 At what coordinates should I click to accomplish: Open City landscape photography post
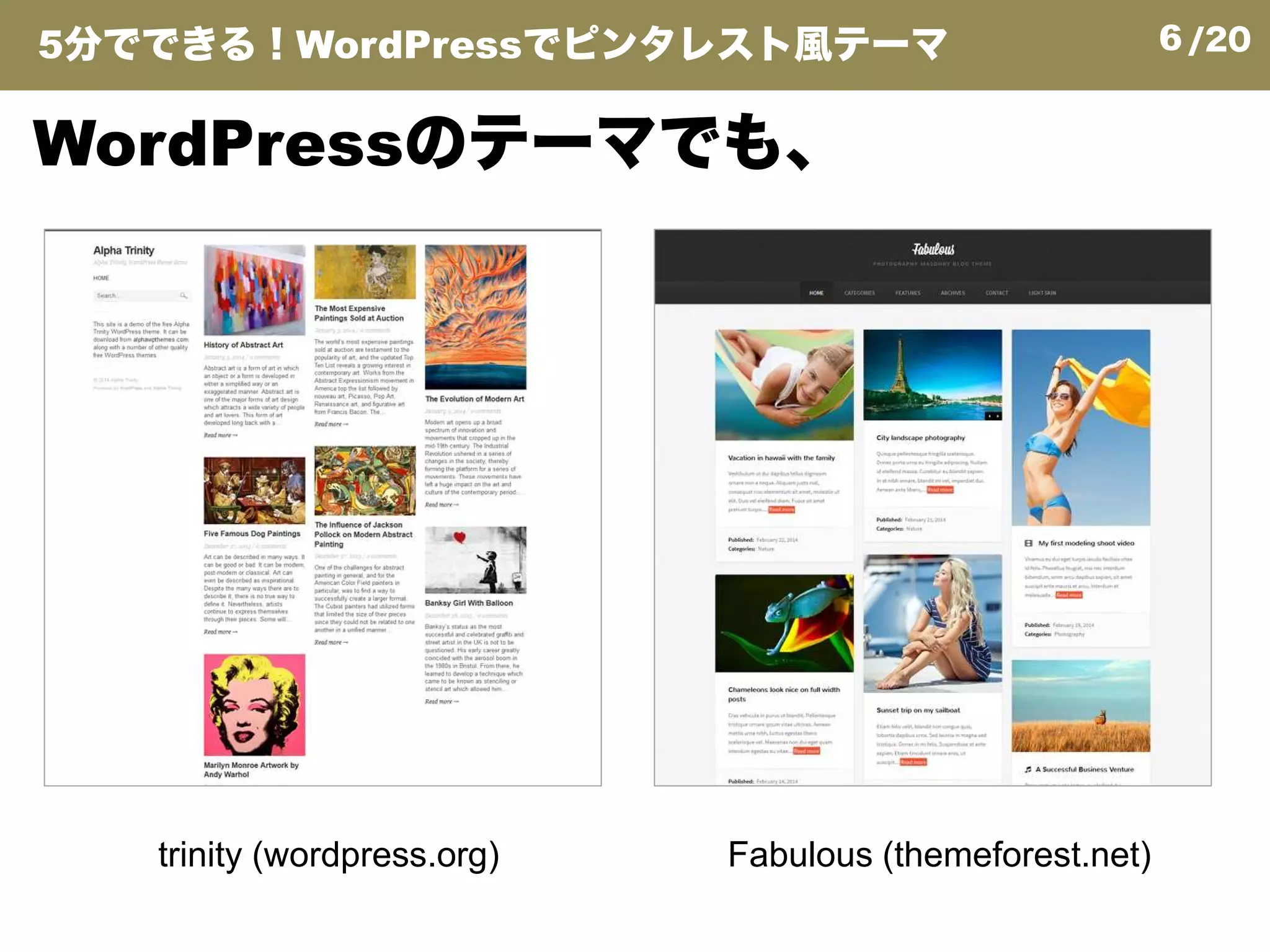click(921, 438)
